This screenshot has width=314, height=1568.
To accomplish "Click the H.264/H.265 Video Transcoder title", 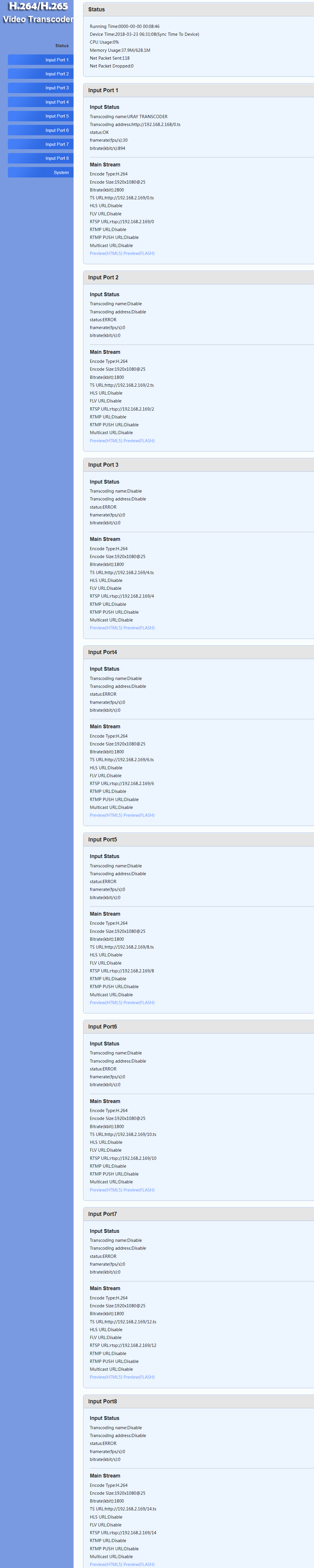I will 38,13.
